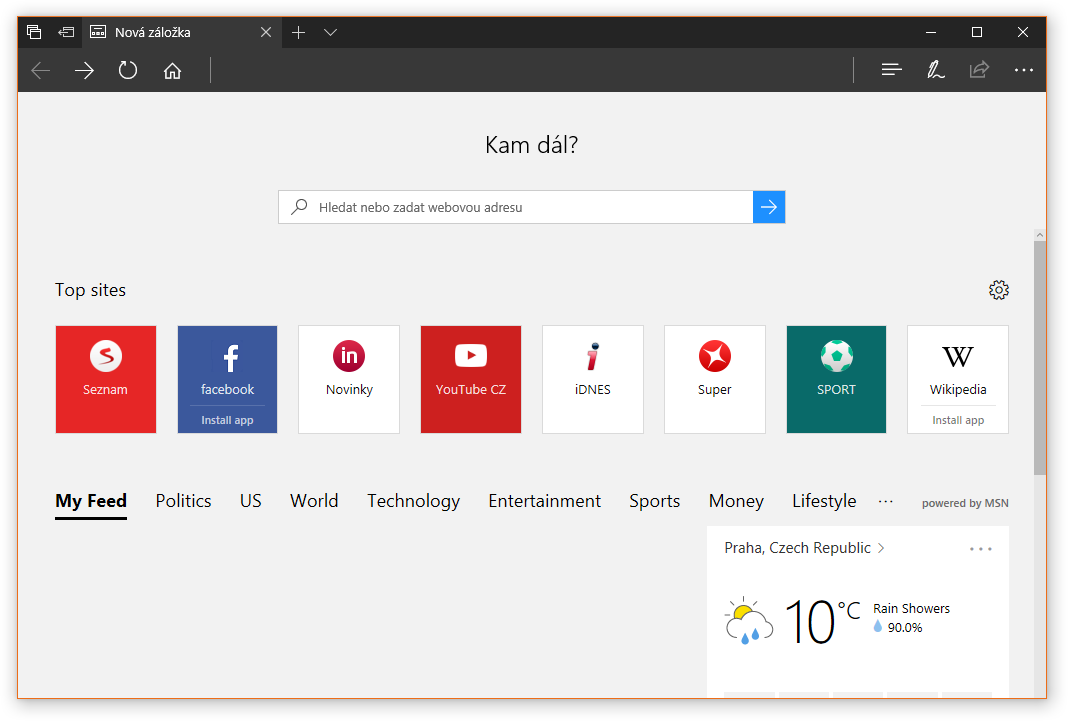Expand tab previews chevron
Screen dimensions: 1068x721
click(x=330, y=32)
